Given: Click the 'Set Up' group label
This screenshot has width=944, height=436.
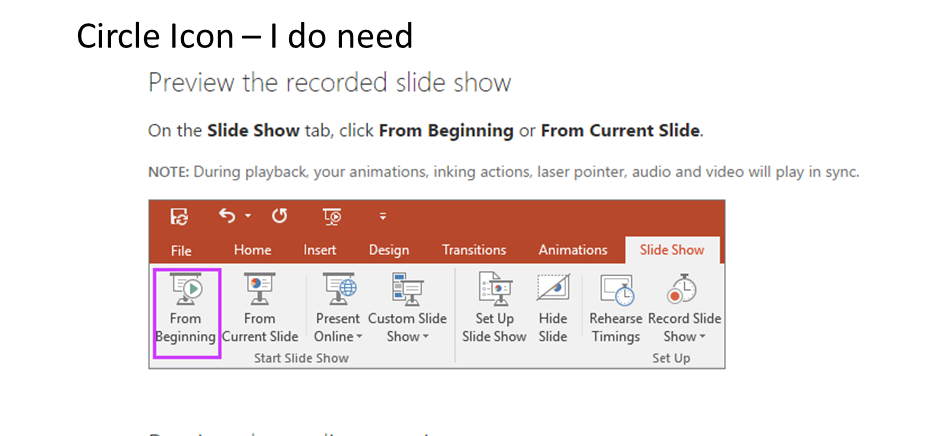Looking at the screenshot, I should pos(671,358).
